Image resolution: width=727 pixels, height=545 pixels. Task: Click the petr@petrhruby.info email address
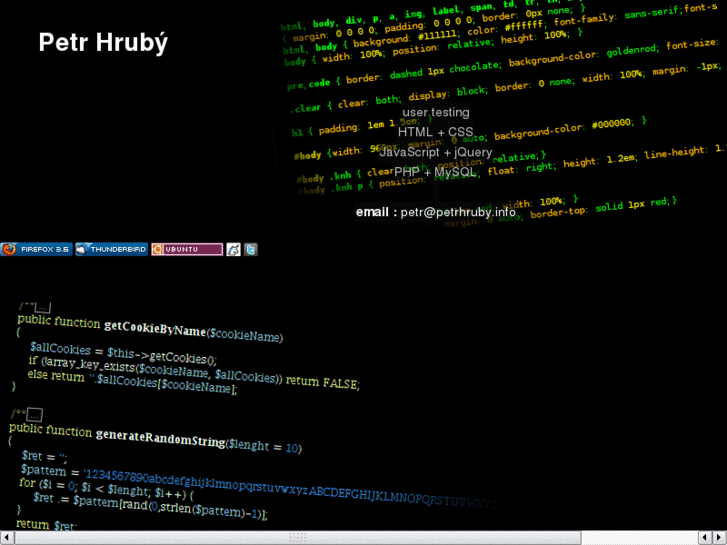click(x=458, y=212)
